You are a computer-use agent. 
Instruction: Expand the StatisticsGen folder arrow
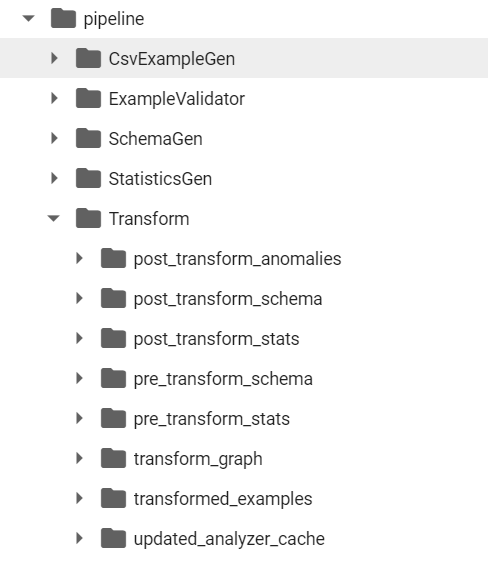tap(54, 179)
